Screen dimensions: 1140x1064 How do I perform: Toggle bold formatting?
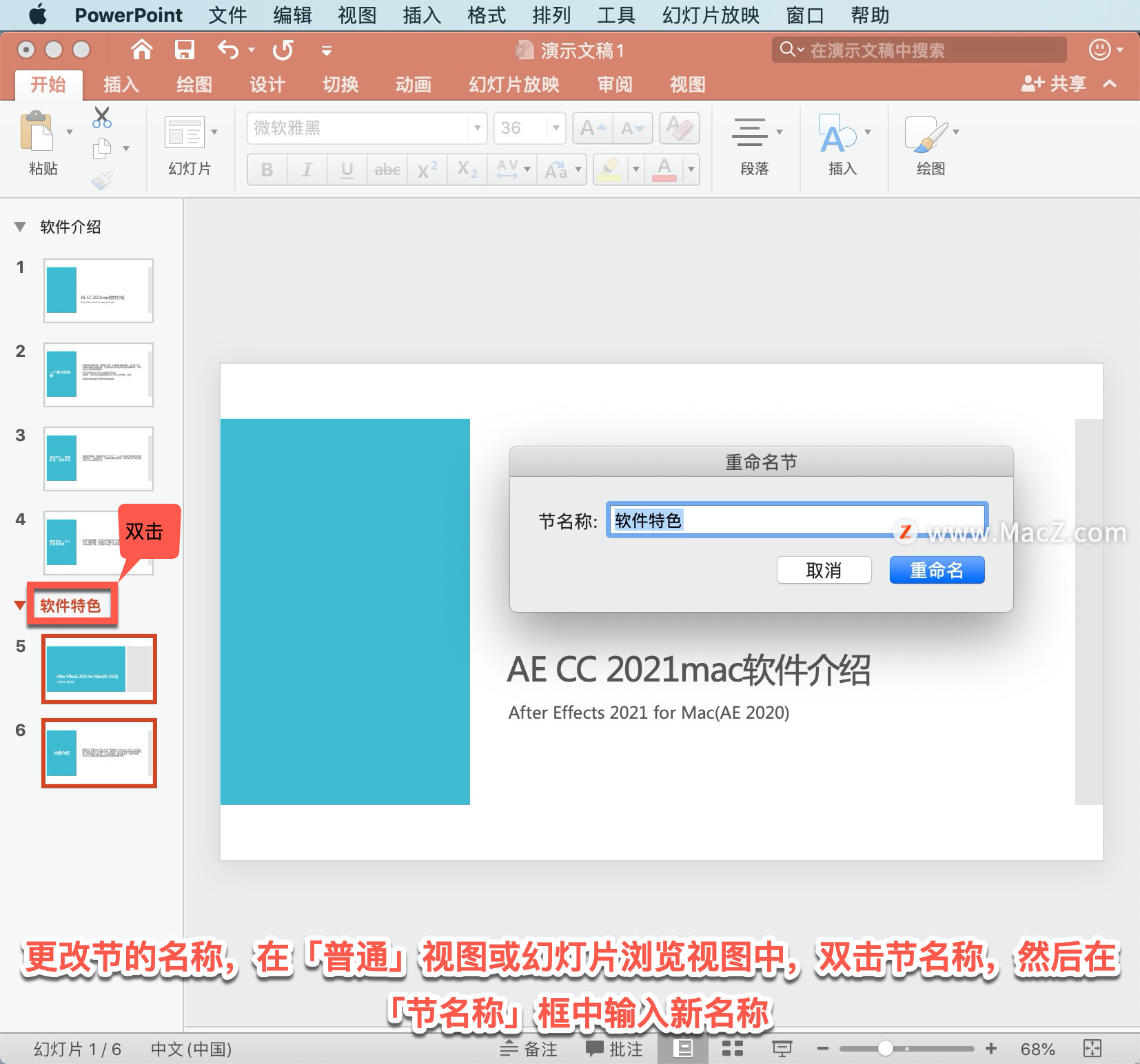click(x=267, y=170)
